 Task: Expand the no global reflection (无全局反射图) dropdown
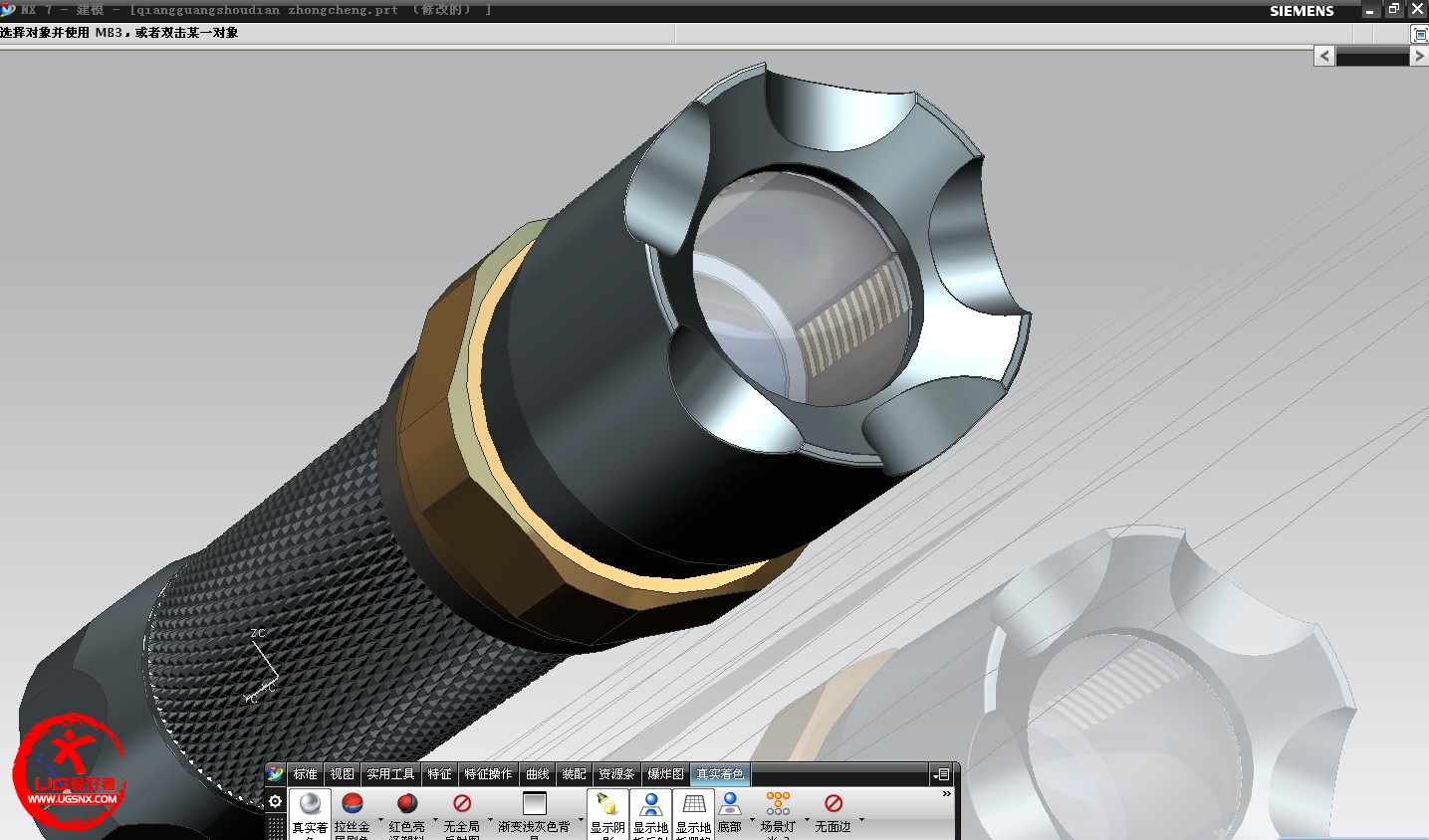click(490, 820)
